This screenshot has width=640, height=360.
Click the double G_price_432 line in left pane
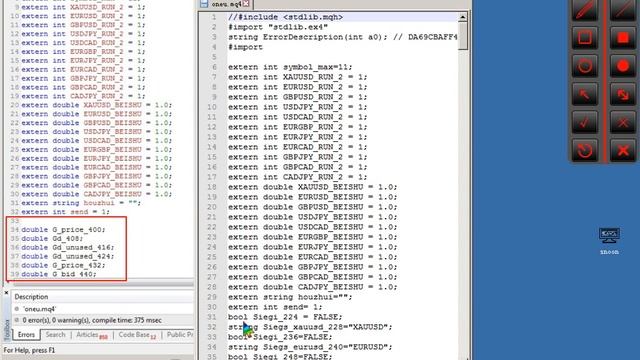tap(63, 265)
